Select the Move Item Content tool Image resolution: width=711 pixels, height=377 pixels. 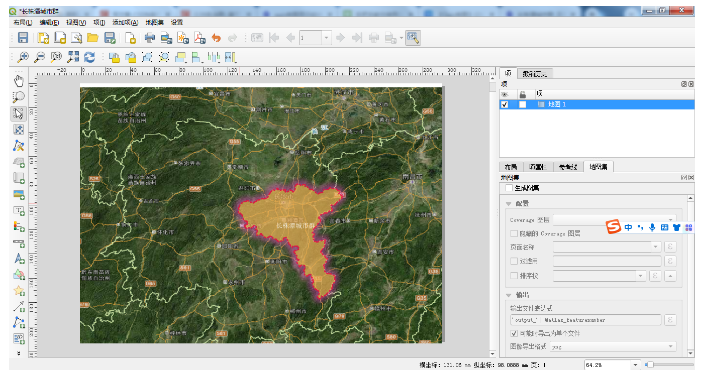(19, 130)
